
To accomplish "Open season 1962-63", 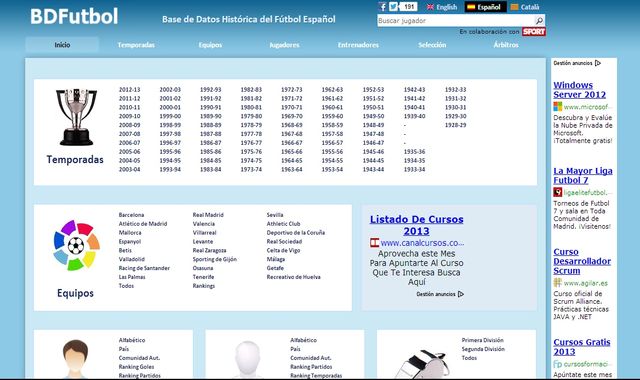I will click(332, 90).
